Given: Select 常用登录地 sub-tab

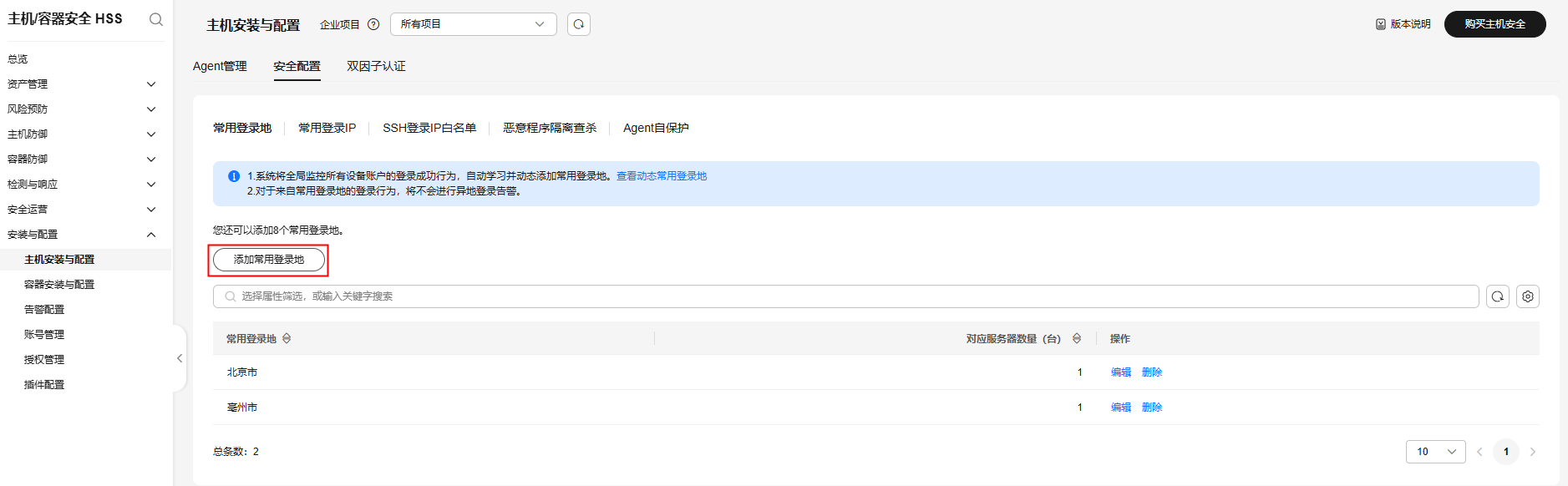Looking at the screenshot, I should click(x=242, y=128).
